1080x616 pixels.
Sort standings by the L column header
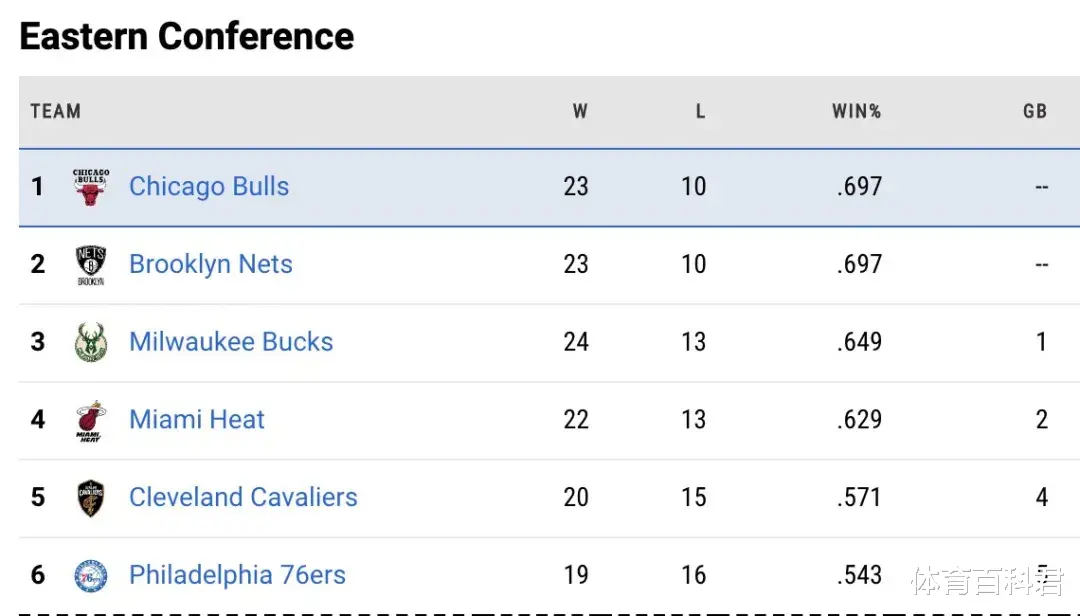click(700, 112)
